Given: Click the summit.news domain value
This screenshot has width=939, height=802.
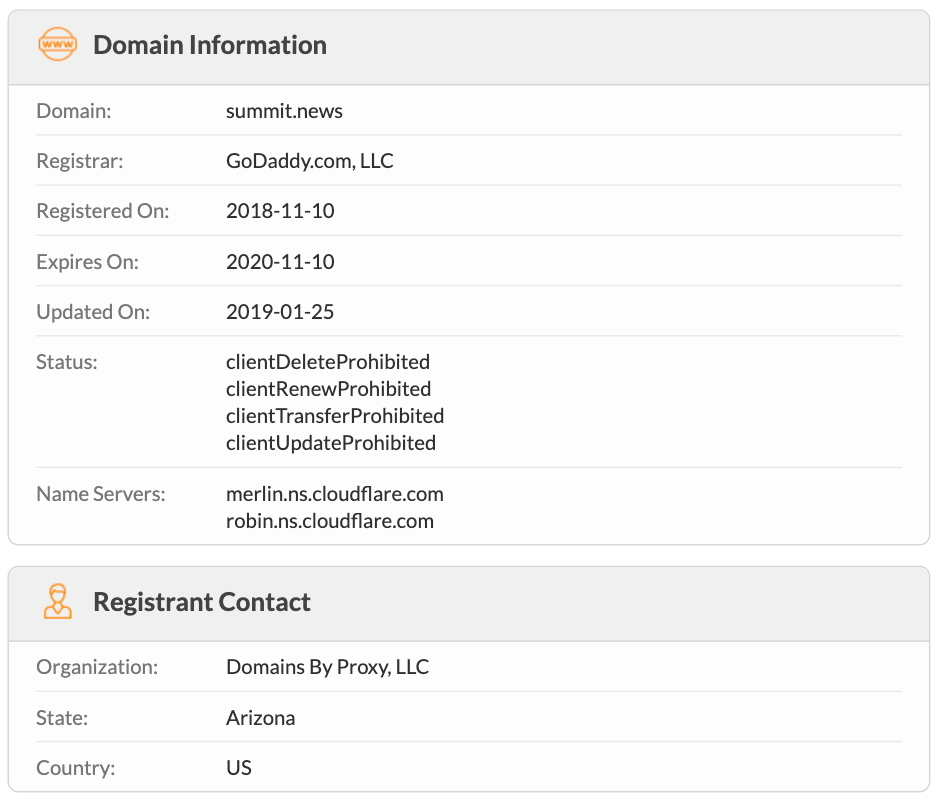Looking at the screenshot, I should [284, 111].
